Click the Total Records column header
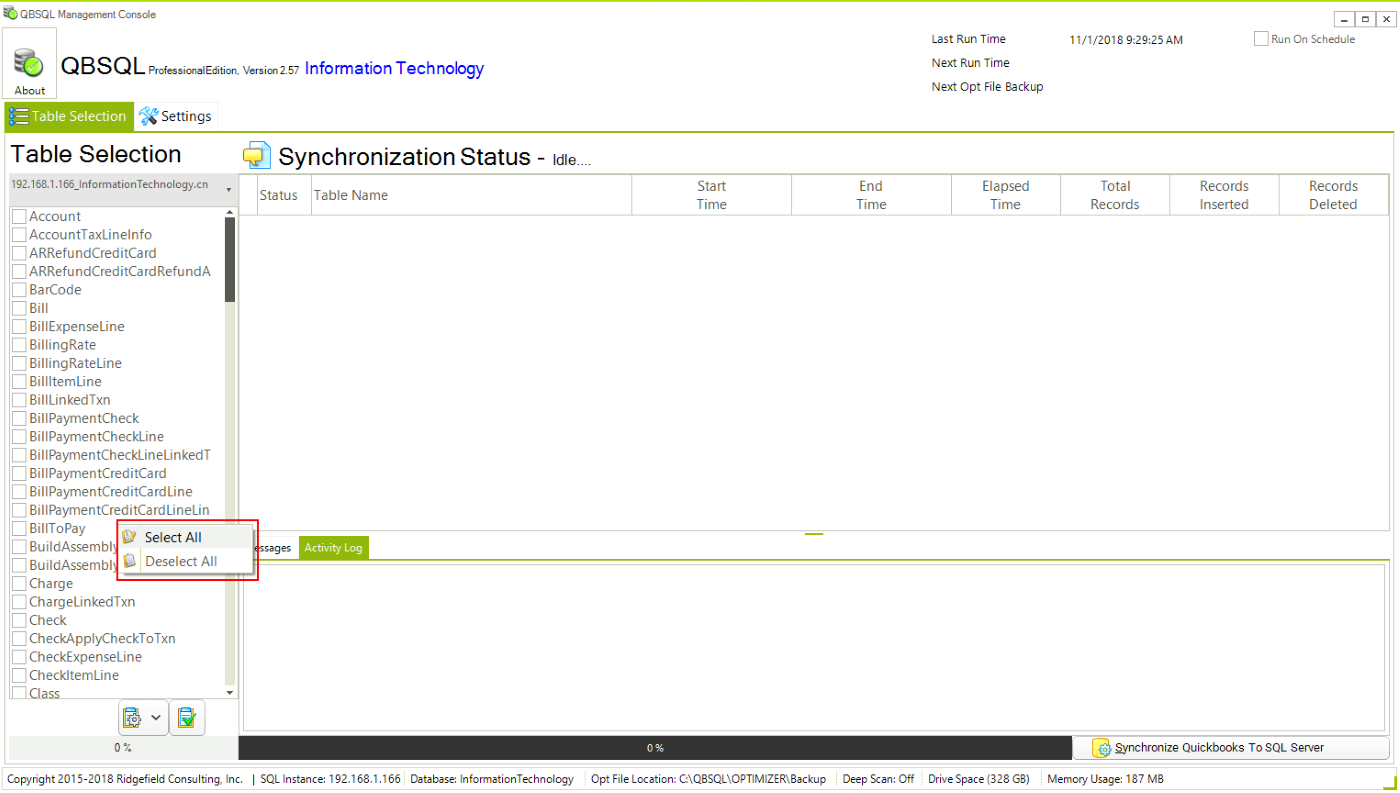This screenshot has width=1400, height=793. pyautogui.click(x=1115, y=195)
